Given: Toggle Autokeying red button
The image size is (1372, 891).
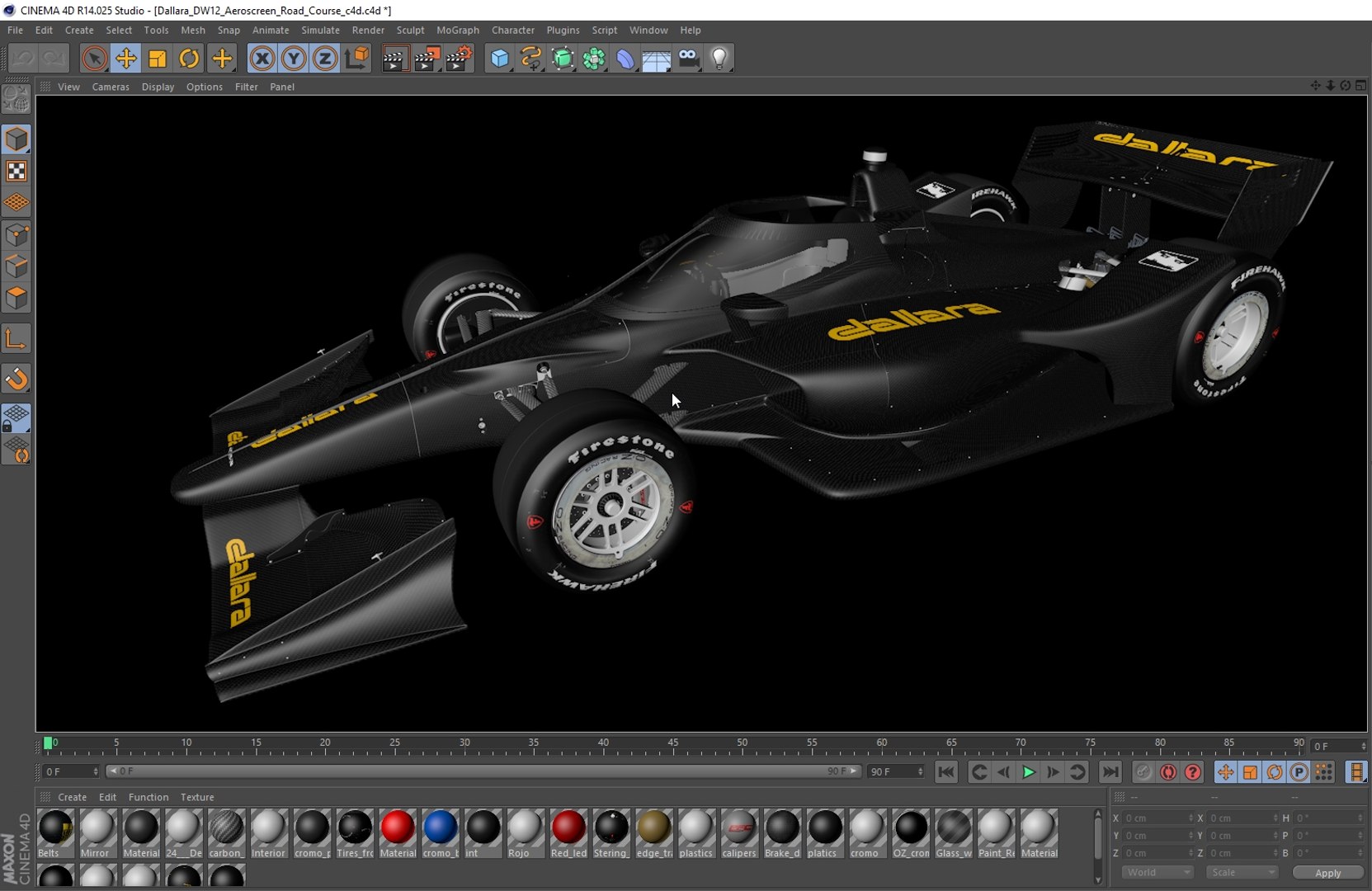Looking at the screenshot, I should click(x=1168, y=772).
